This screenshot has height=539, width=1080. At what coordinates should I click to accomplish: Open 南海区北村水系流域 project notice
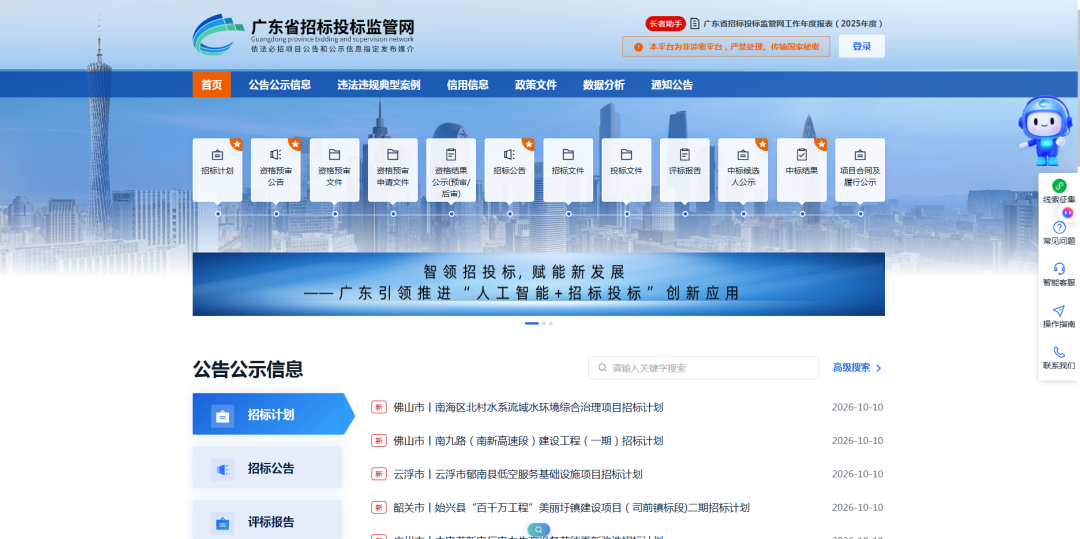(x=528, y=407)
